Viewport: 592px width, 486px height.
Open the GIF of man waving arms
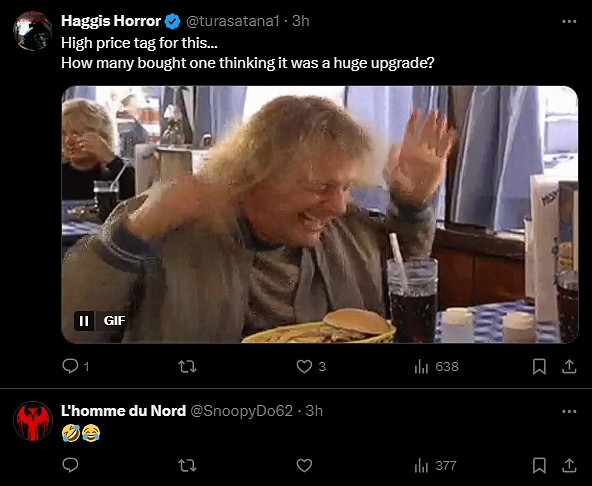click(x=320, y=214)
